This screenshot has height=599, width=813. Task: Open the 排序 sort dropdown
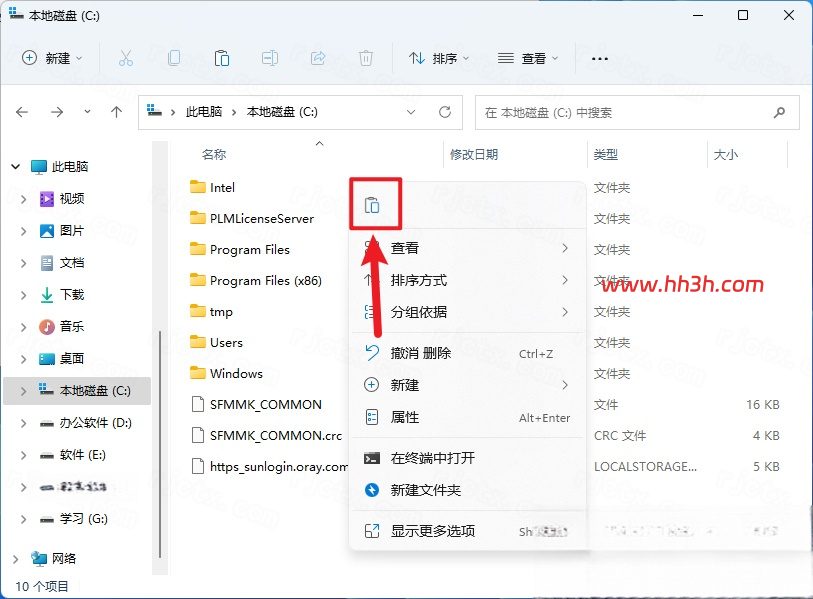click(439, 58)
